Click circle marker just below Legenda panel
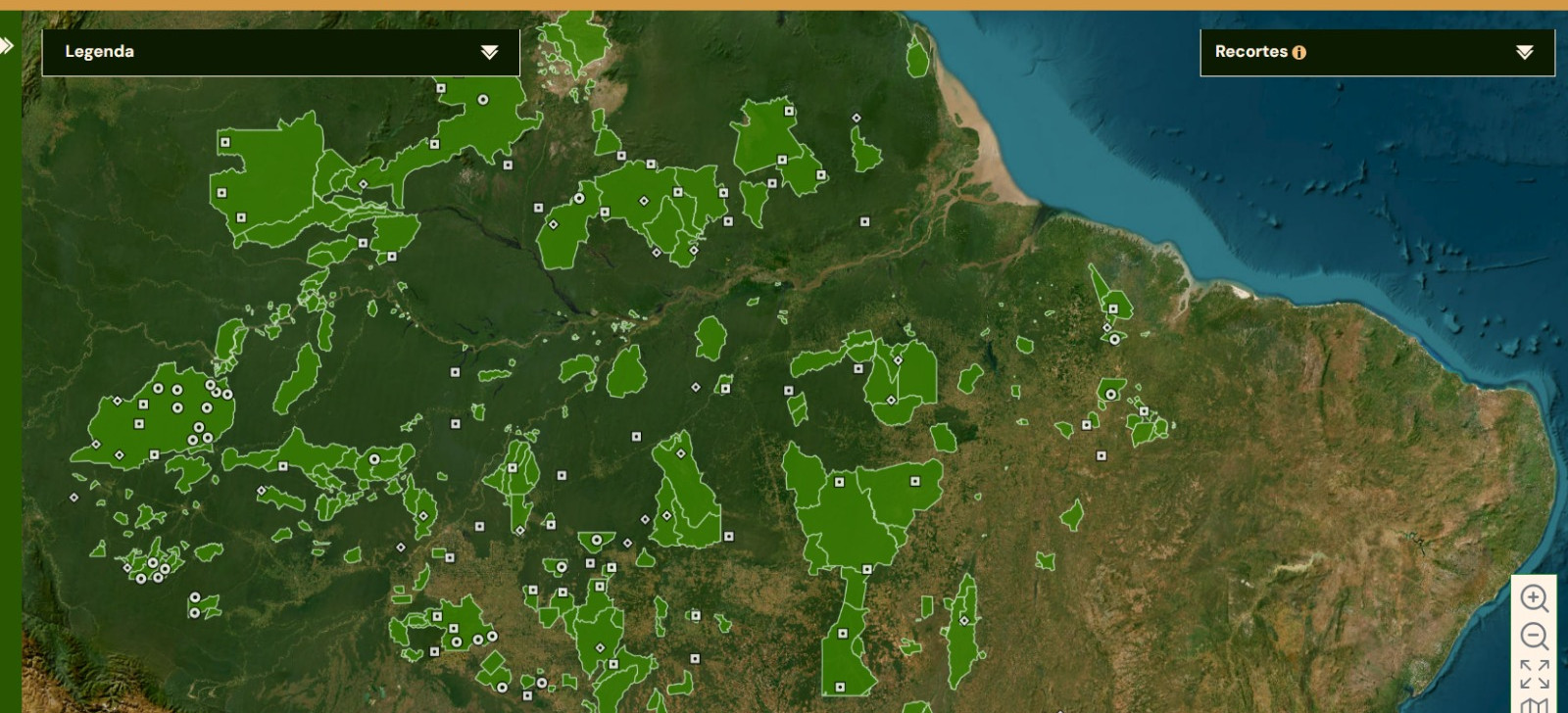 click(482, 100)
